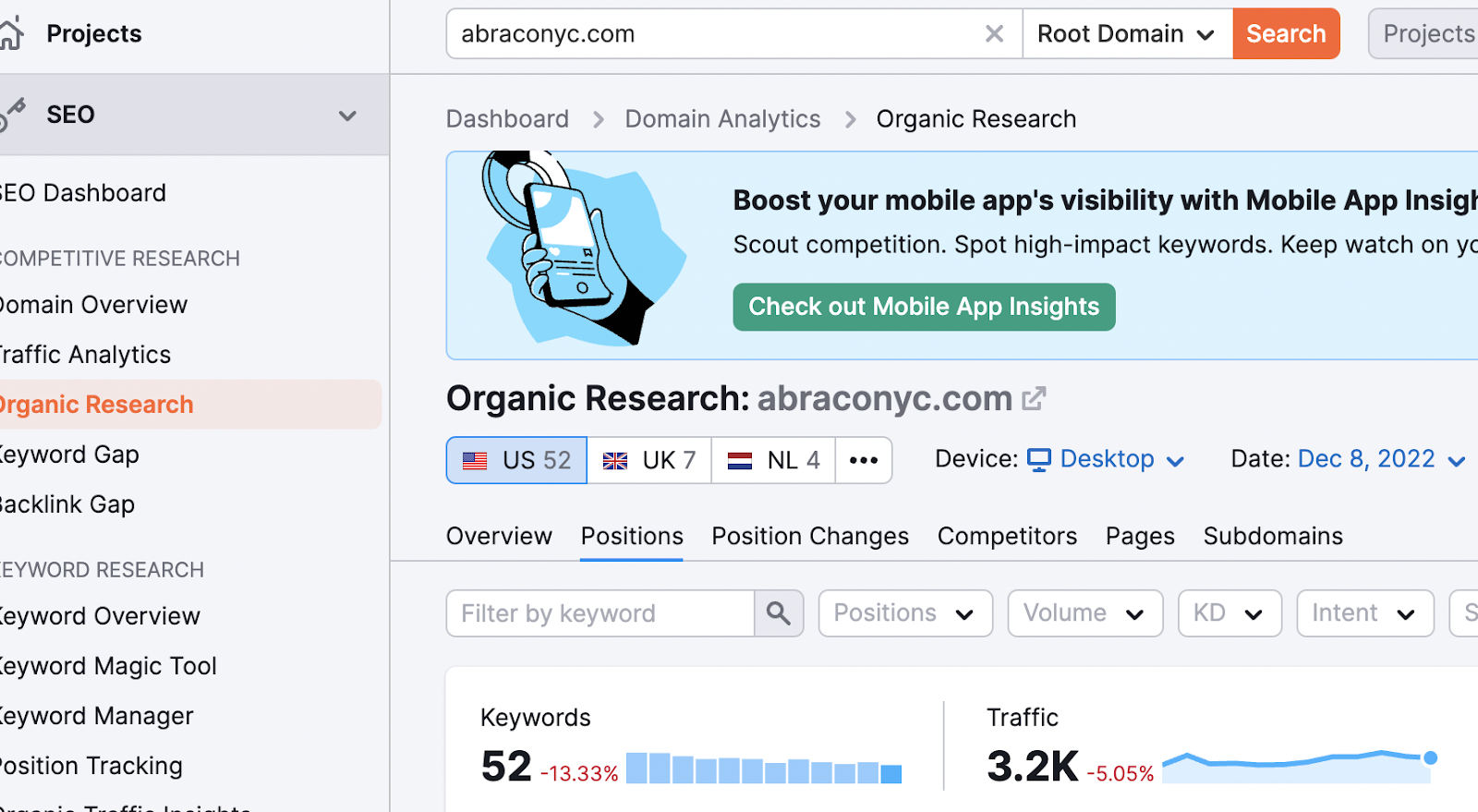1478x812 pixels.
Task: Select the Positions tab
Action: coord(632,537)
